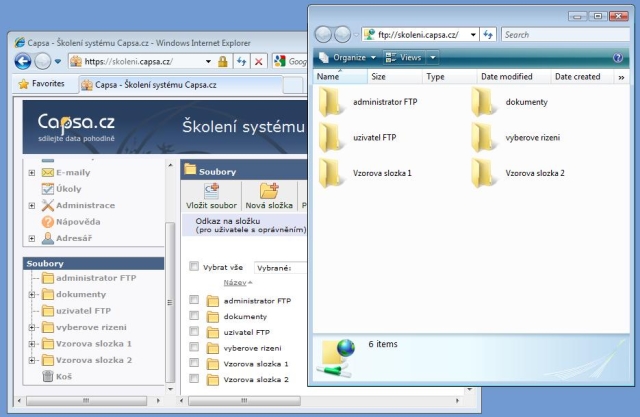640x417 pixels.
Task: Open Vzorova slozka 2 in Explorer window
Action: click(x=518, y=173)
